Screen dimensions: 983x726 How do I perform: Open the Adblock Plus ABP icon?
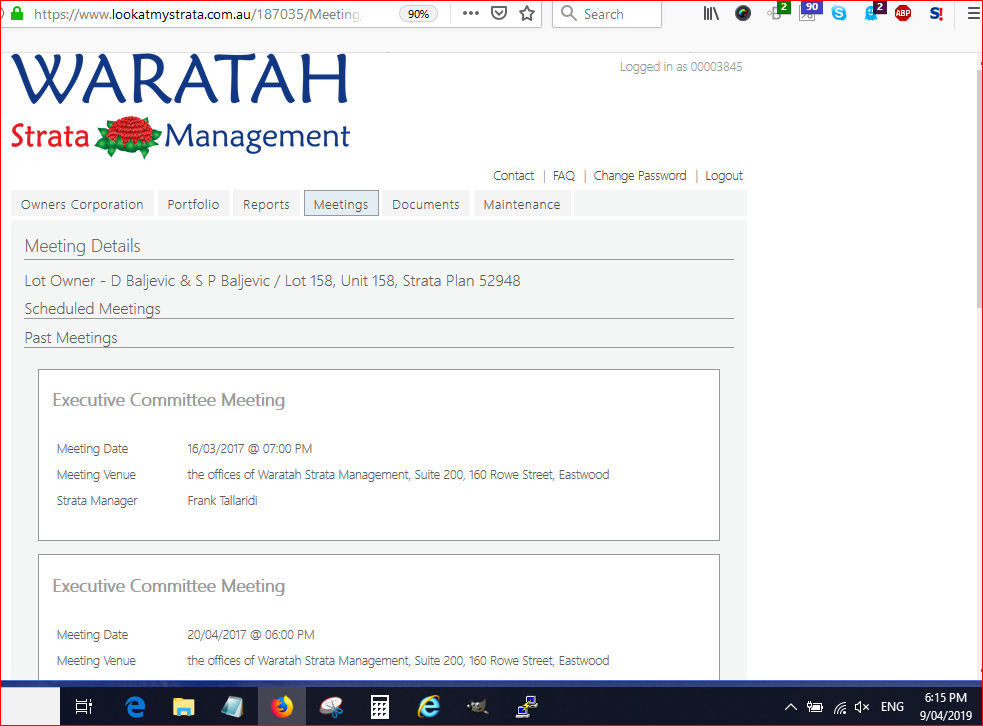[x=903, y=13]
